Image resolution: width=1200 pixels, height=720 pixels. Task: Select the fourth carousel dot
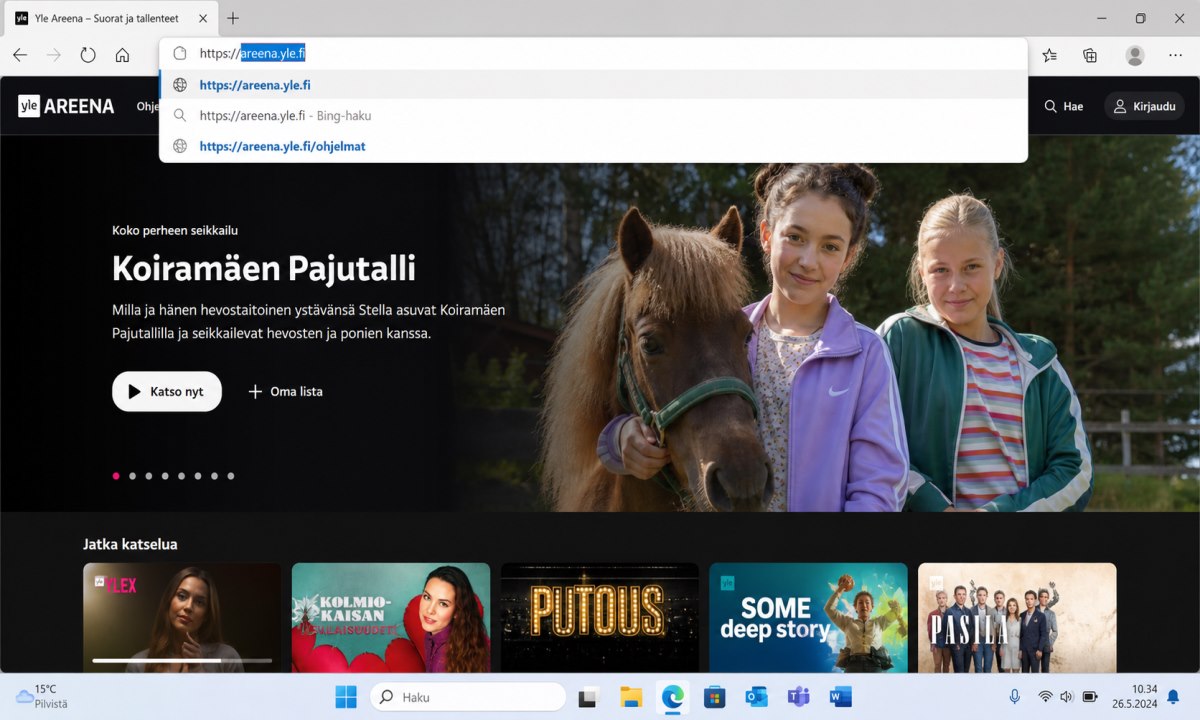tap(165, 476)
